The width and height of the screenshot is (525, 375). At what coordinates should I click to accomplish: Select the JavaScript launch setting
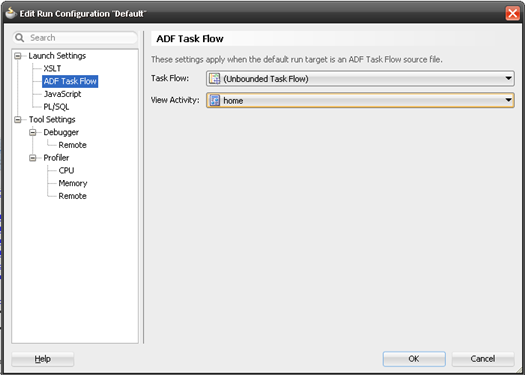tap(62, 94)
